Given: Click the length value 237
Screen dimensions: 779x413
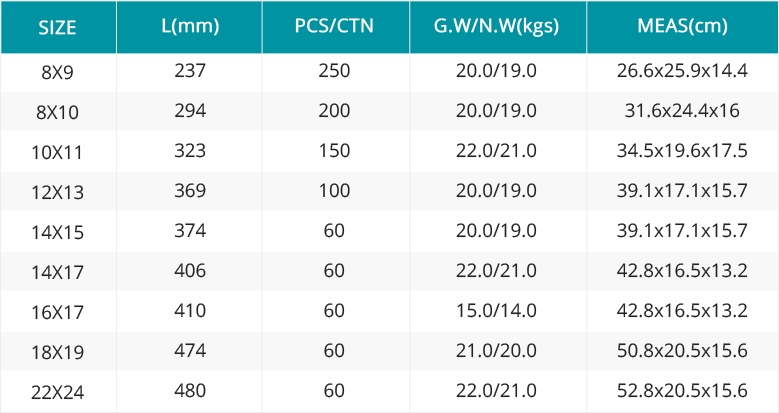Looking at the screenshot, I should pos(190,71).
